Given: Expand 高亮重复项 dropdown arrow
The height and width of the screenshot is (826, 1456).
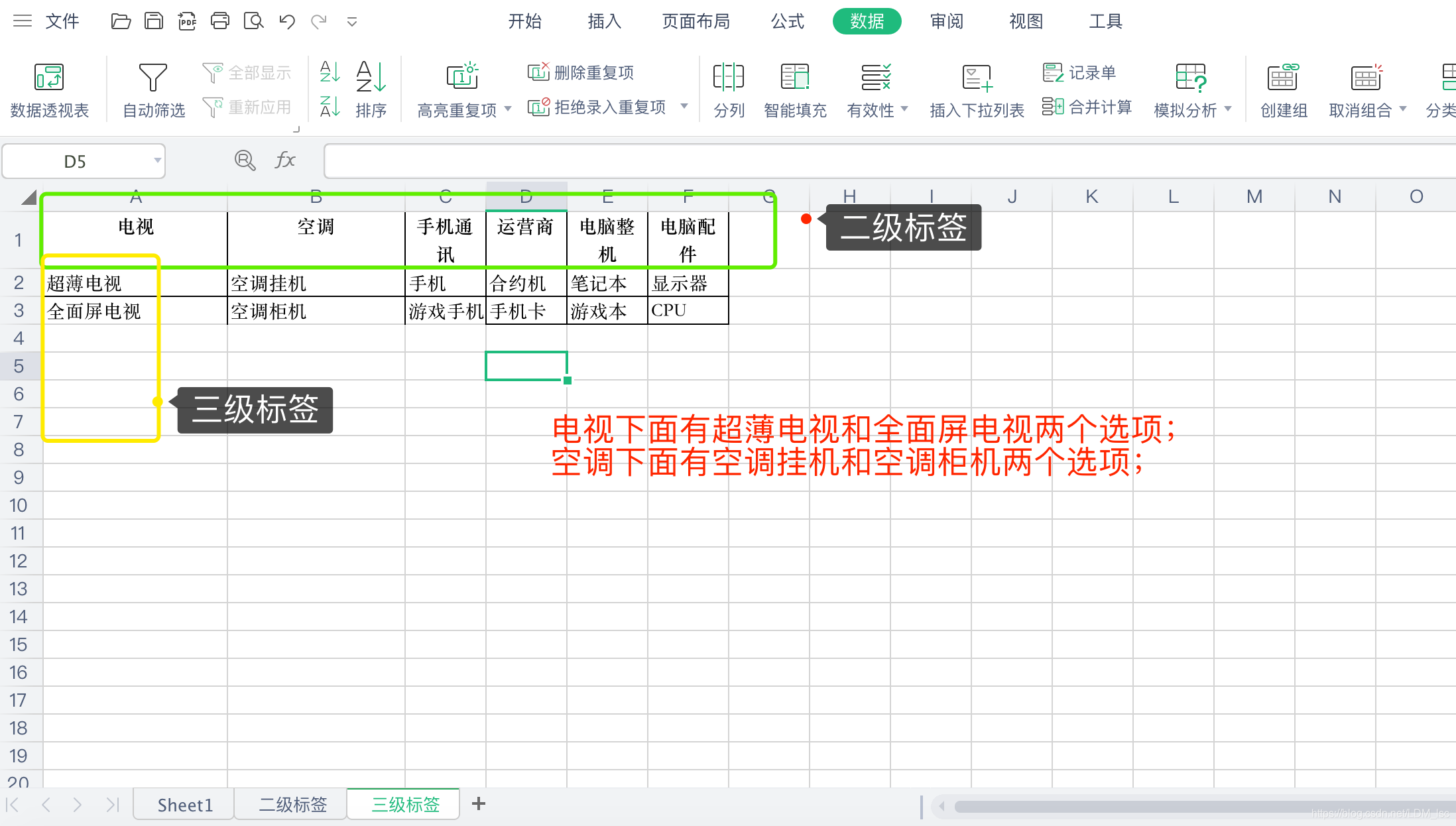Looking at the screenshot, I should tap(508, 109).
